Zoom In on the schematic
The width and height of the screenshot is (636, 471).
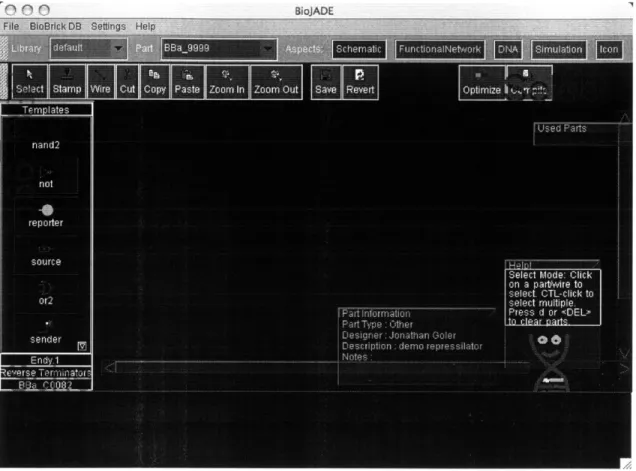pyautogui.click(x=227, y=82)
